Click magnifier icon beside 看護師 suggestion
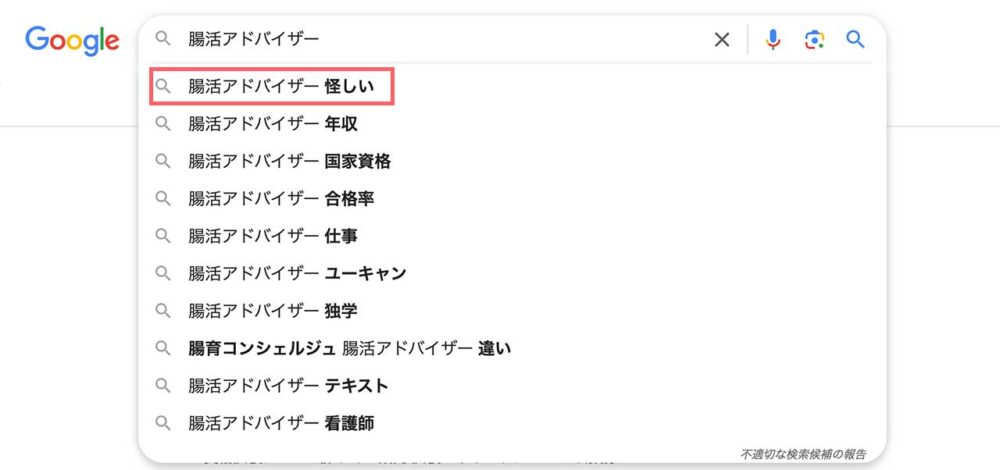Image resolution: width=1000 pixels, height=470 pixels. coord(163,423)
